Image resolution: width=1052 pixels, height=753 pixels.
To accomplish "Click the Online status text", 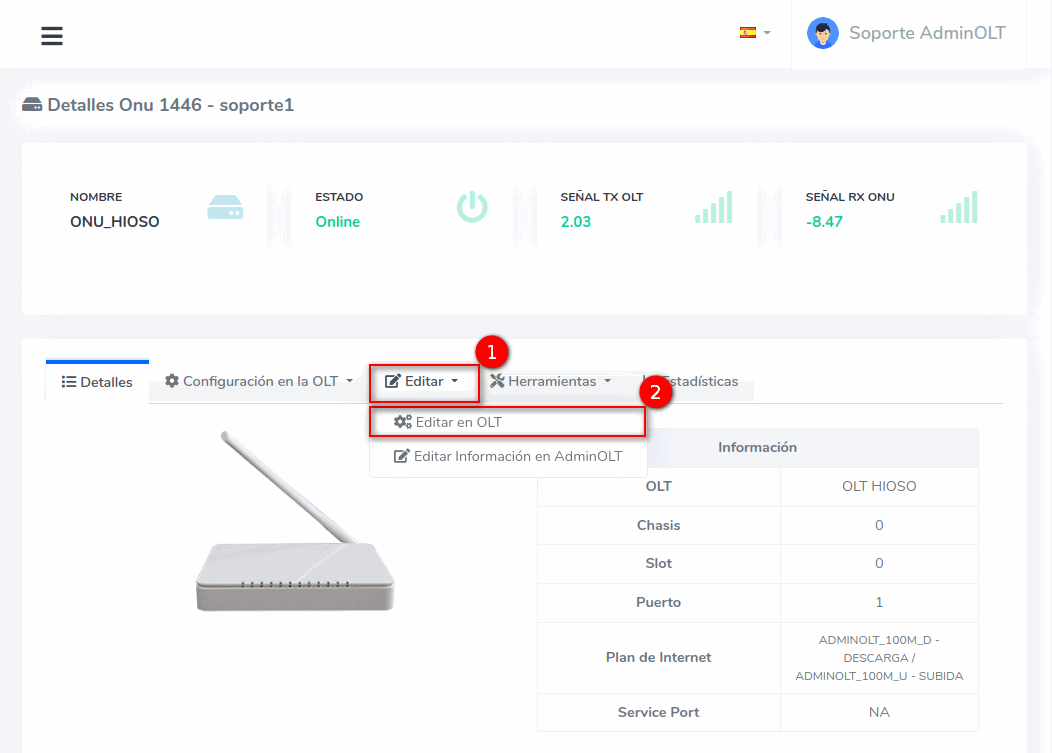I will pos(337,222).
